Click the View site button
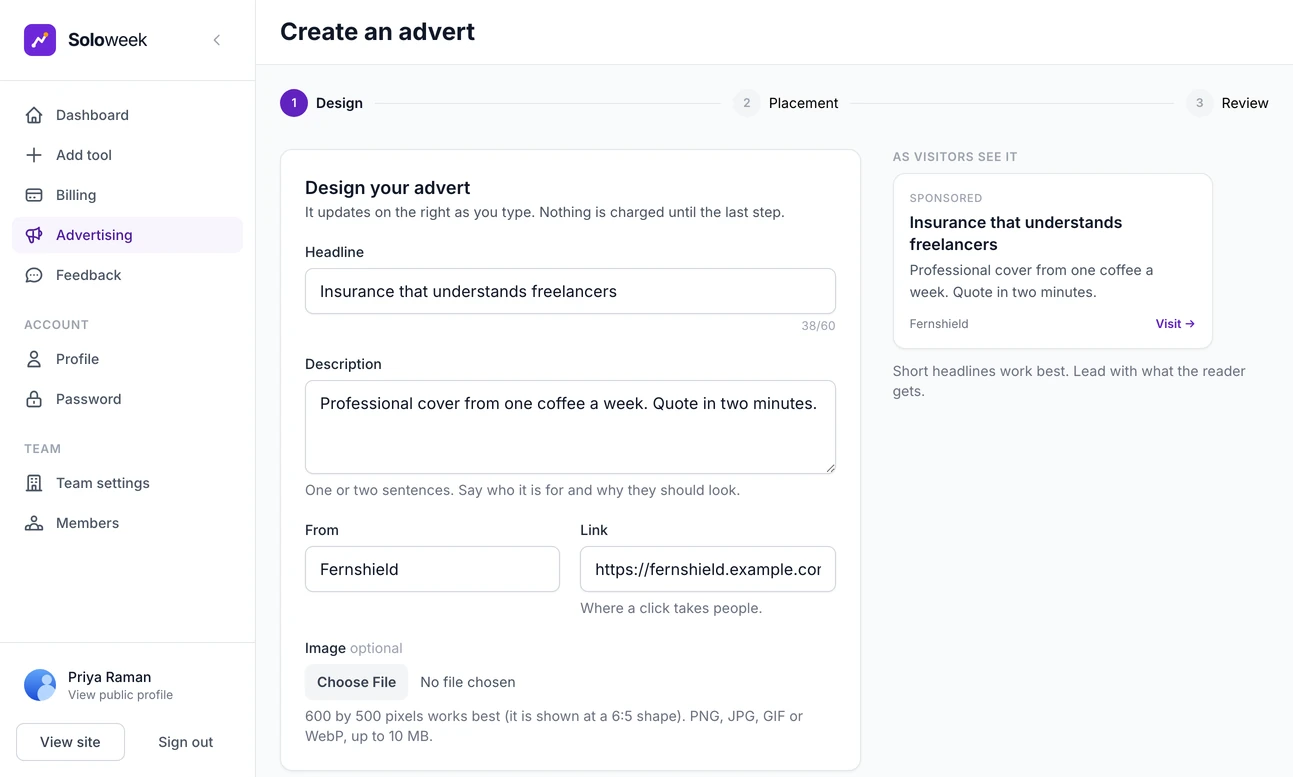 (70, 742)
